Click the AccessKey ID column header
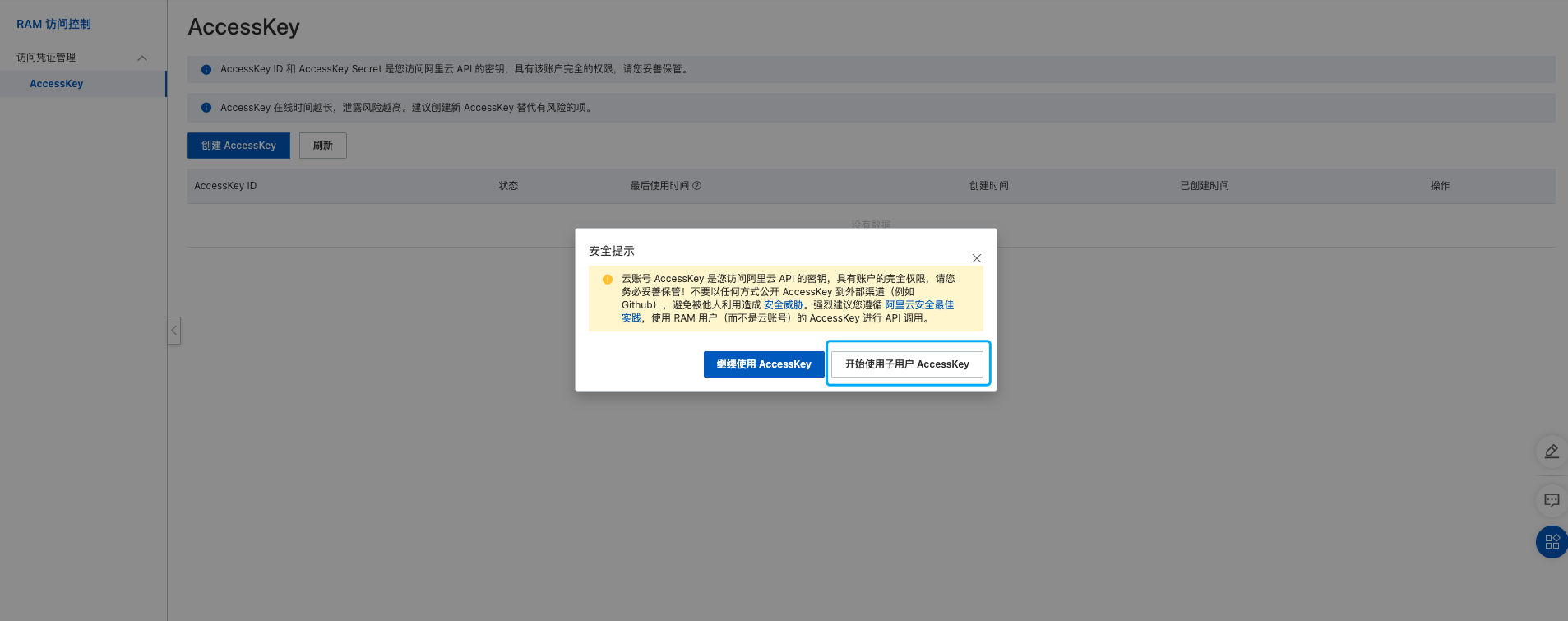This screenshot has height=621, width=1568. pyautogui.click(x=225, y=186)
